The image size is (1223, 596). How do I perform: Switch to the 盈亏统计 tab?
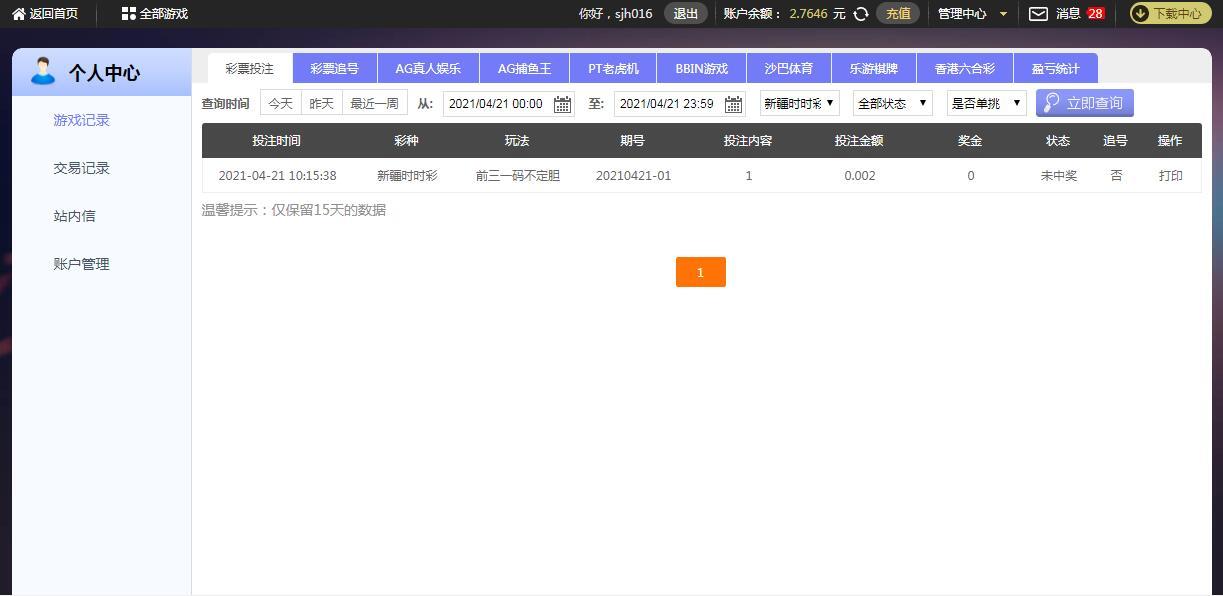(x=1056, y=69)
